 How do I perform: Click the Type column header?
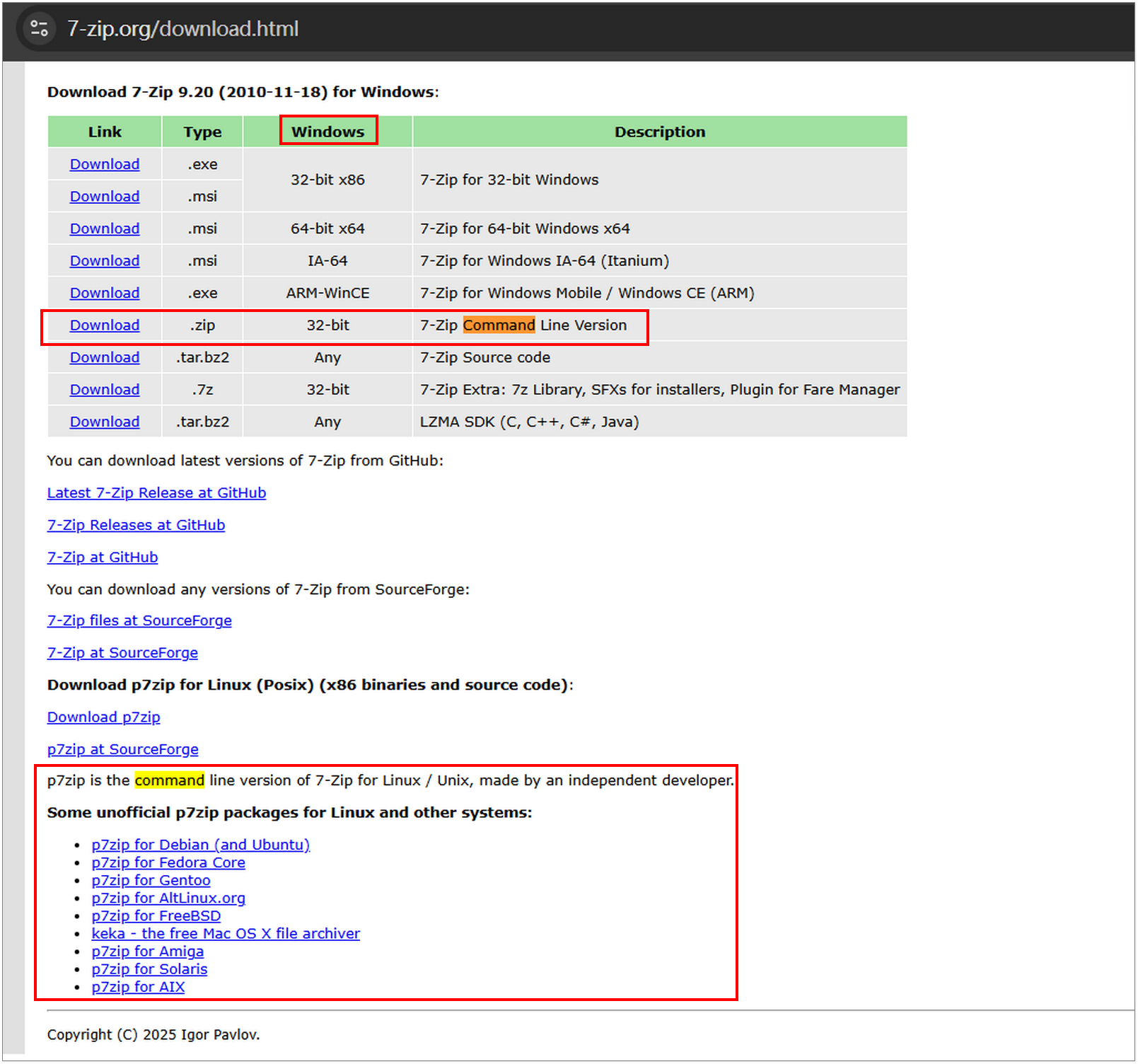202,132
